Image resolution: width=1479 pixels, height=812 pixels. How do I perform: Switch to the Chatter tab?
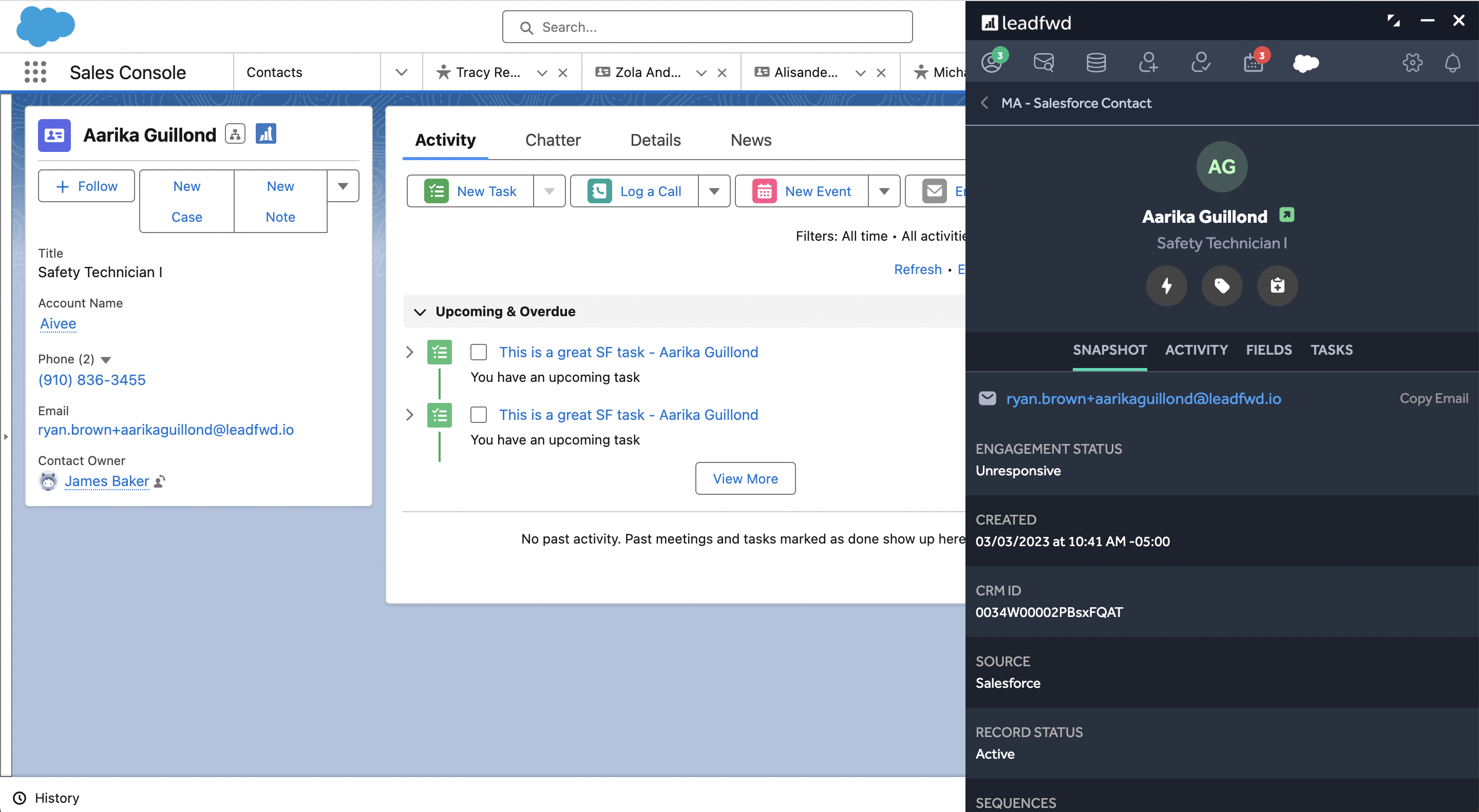click(x=553, y=140)
